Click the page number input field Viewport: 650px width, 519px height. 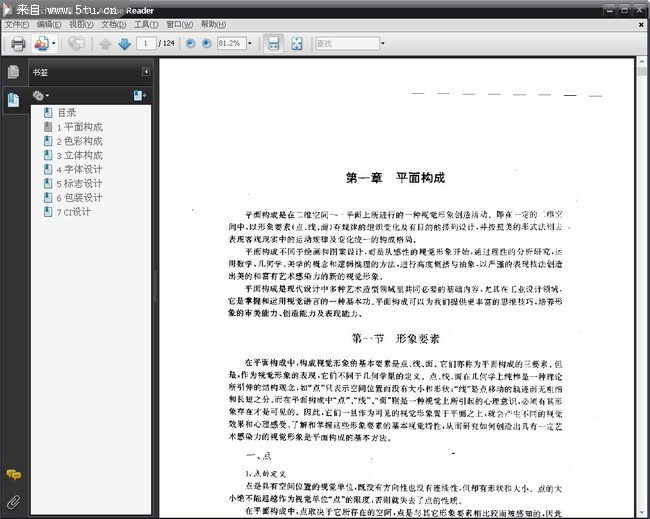(148, 44)
